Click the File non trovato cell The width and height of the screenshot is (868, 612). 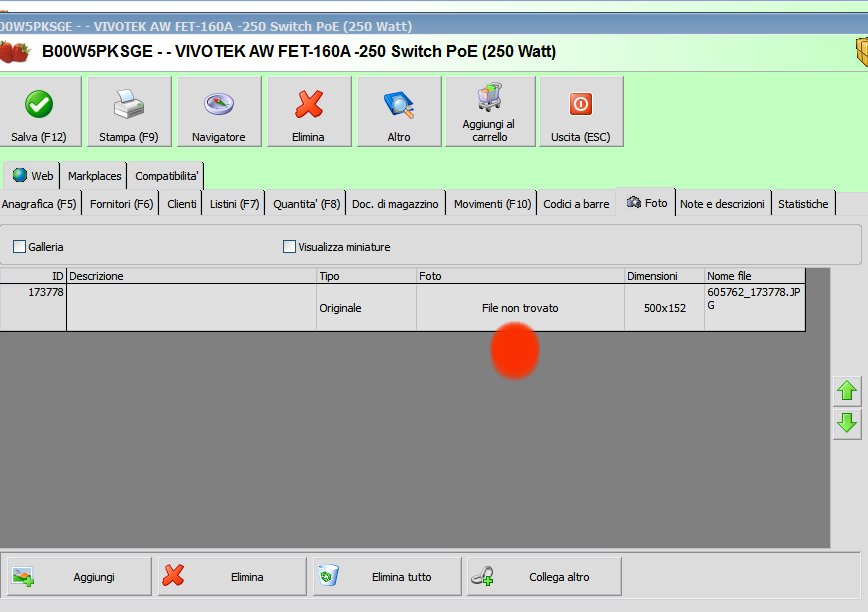[520, 308]
